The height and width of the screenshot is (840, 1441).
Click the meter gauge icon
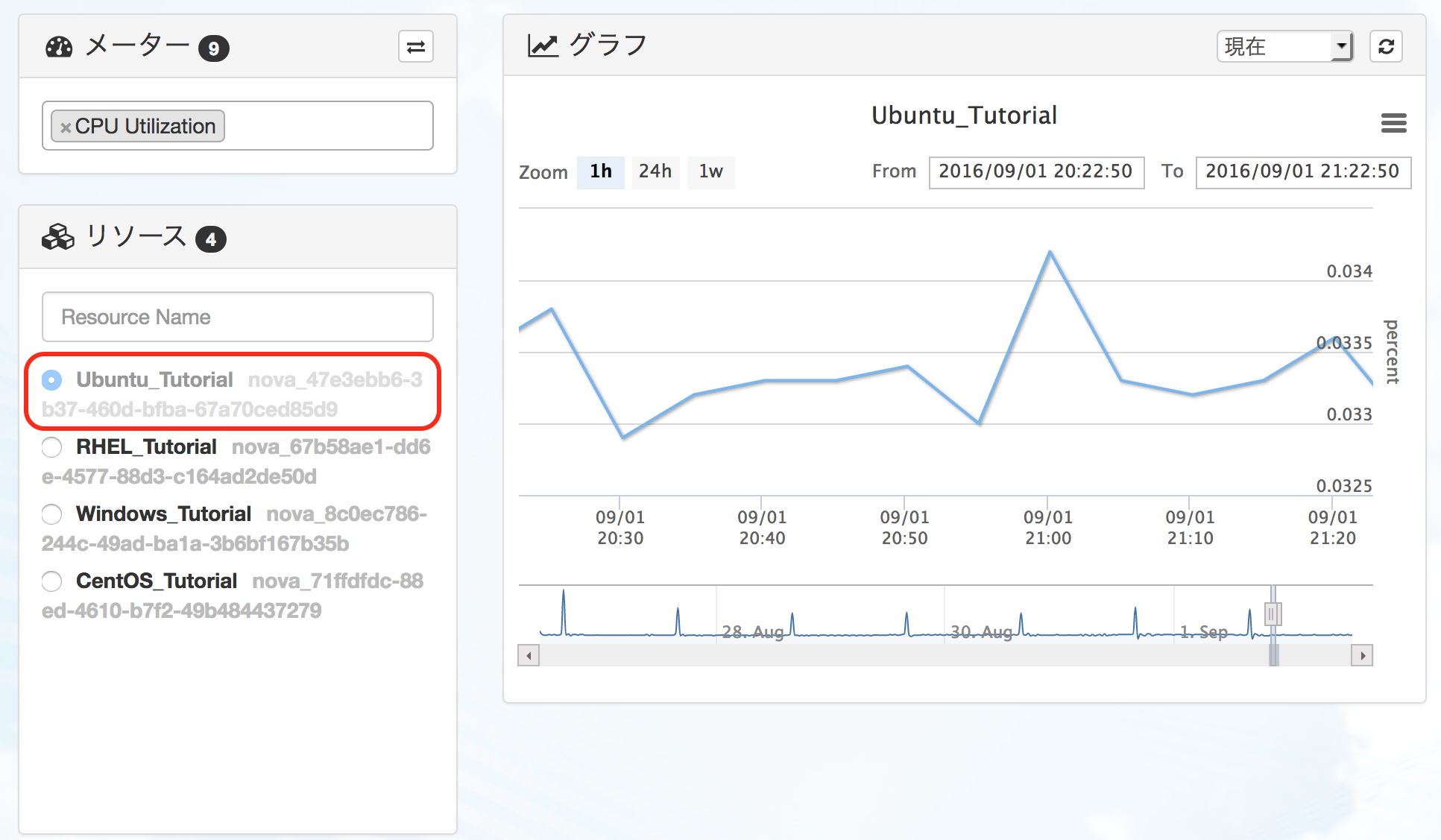tap(59, 48)
